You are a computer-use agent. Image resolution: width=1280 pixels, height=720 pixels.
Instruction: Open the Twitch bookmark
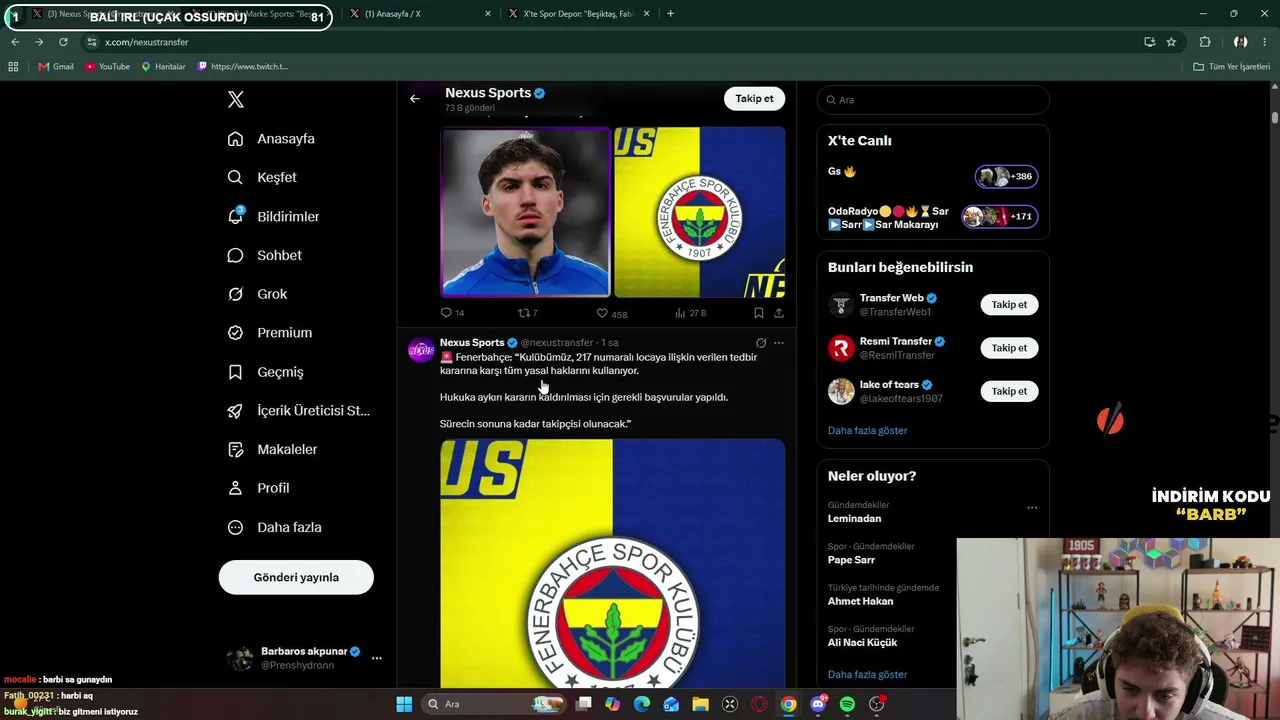click(x=243, y=67)
